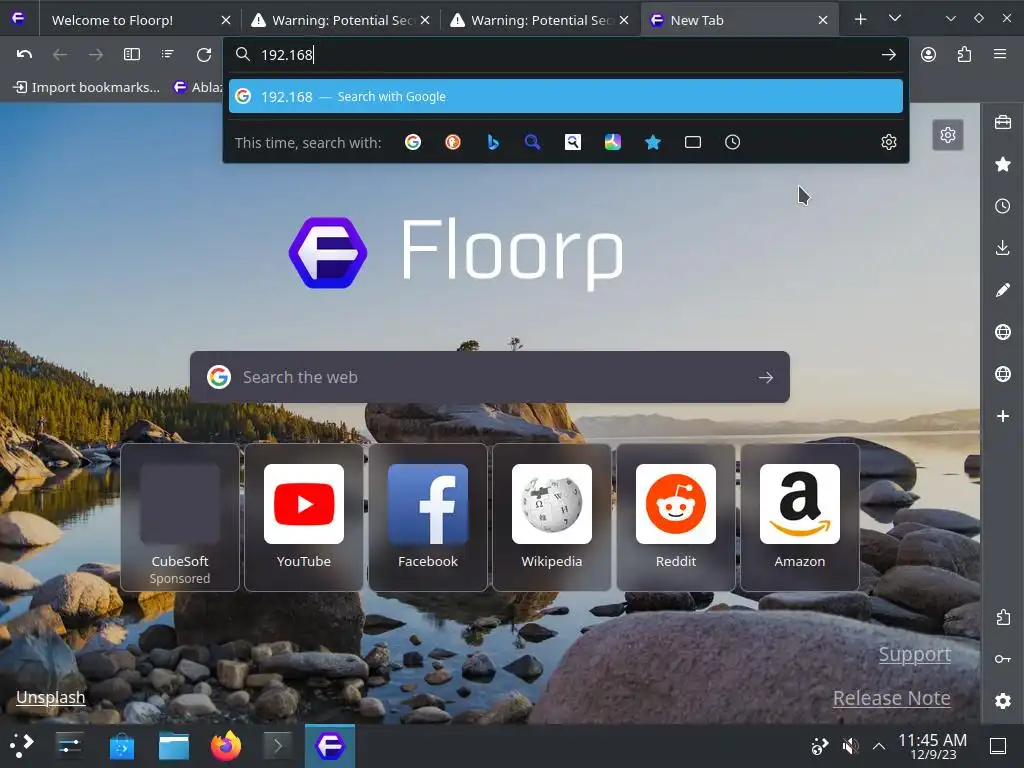Open the Release Note link
This screenshot has height=768, width=1024.
(891, 698)
